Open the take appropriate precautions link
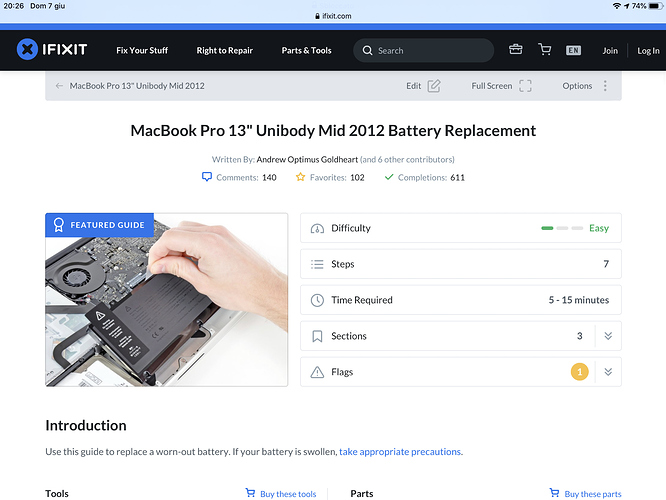Image resolution: width=666 pixels, height=500 pixels. [400, 452]
